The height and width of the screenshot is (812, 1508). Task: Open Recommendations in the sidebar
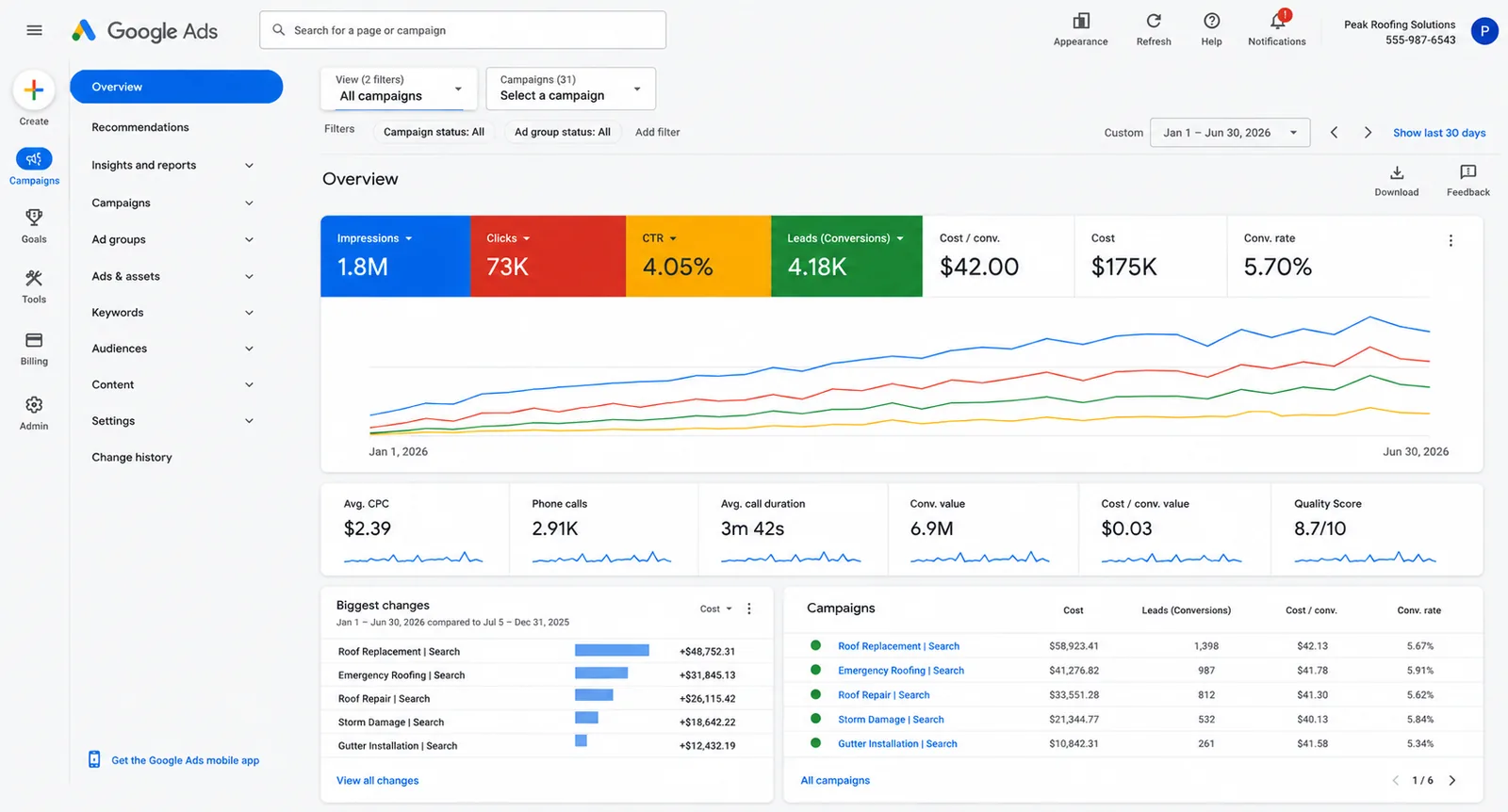click(x=140, y=128)
